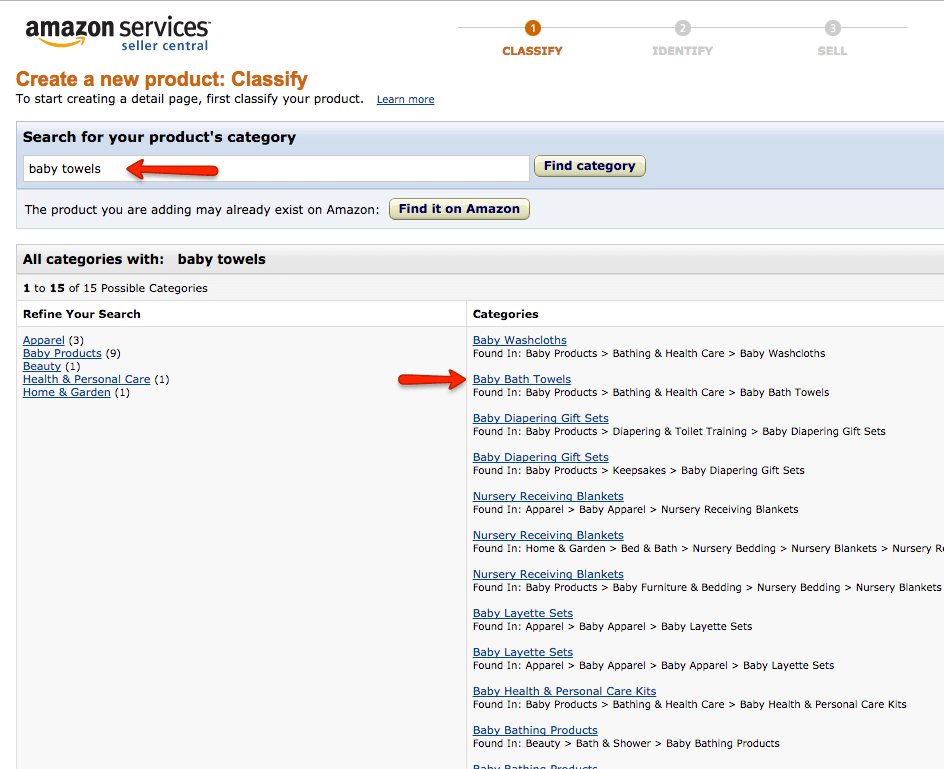This screenshot has width=944, height=769.
Task: Click the CLASSIFY step label
Action: pos(532,51)
